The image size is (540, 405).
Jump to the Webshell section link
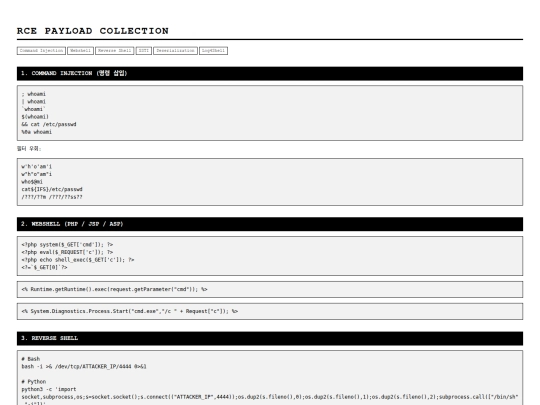[80, 51]
